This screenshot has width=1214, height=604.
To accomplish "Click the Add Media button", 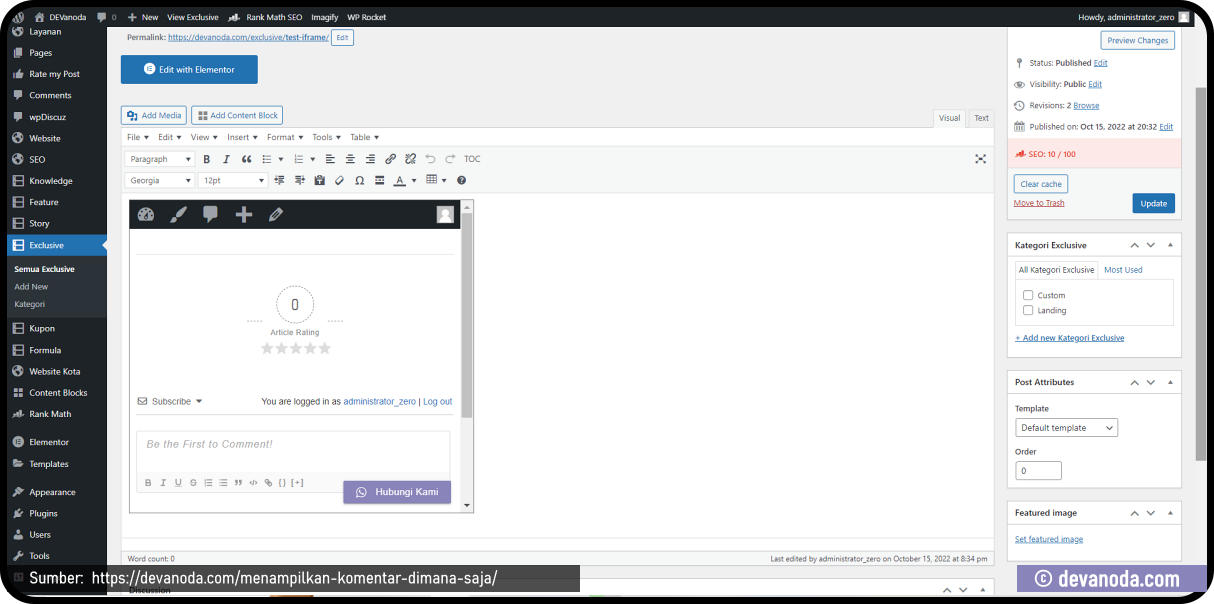I will point(154,116).
